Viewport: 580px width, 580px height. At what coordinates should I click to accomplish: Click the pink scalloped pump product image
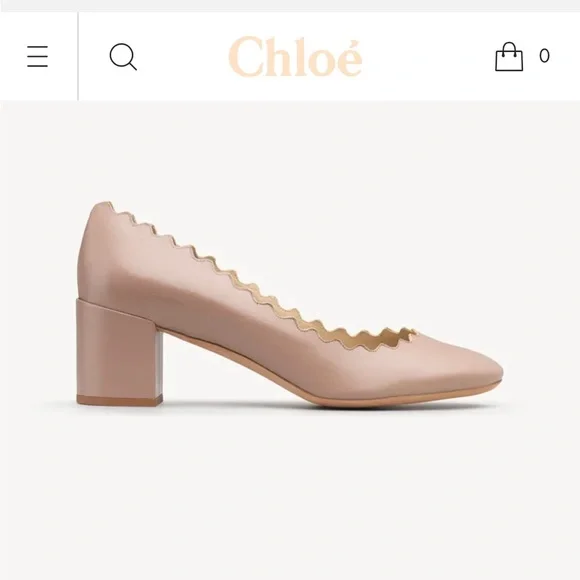[x=290, y=304]
